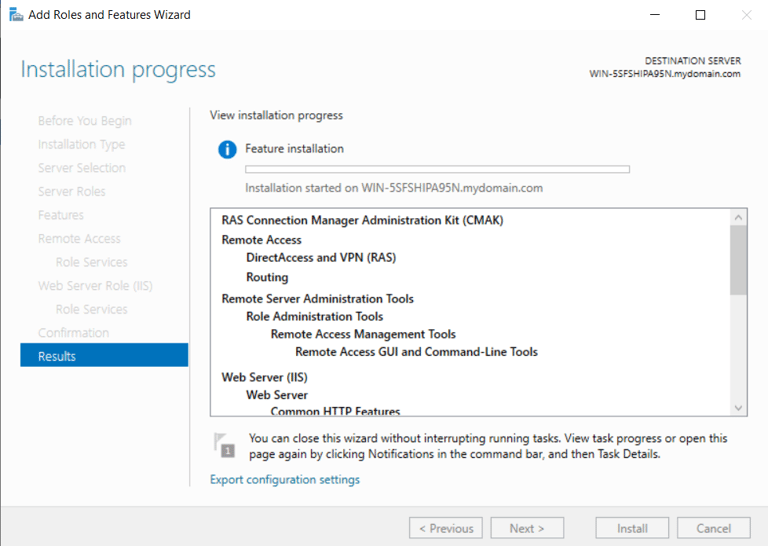Click the Installation progress heading
Image resolution: width=768 pixels, height=546 pixels.
pos(118,70)
